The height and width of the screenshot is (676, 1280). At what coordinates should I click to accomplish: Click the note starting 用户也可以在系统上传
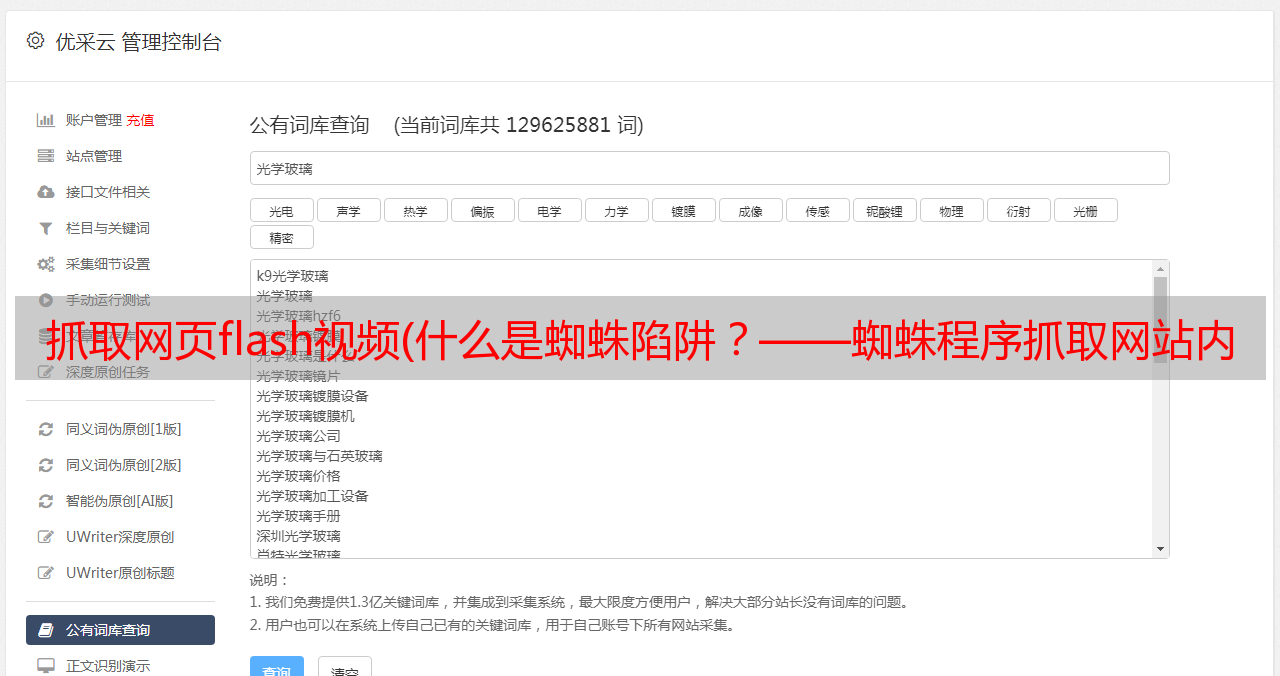494,625
